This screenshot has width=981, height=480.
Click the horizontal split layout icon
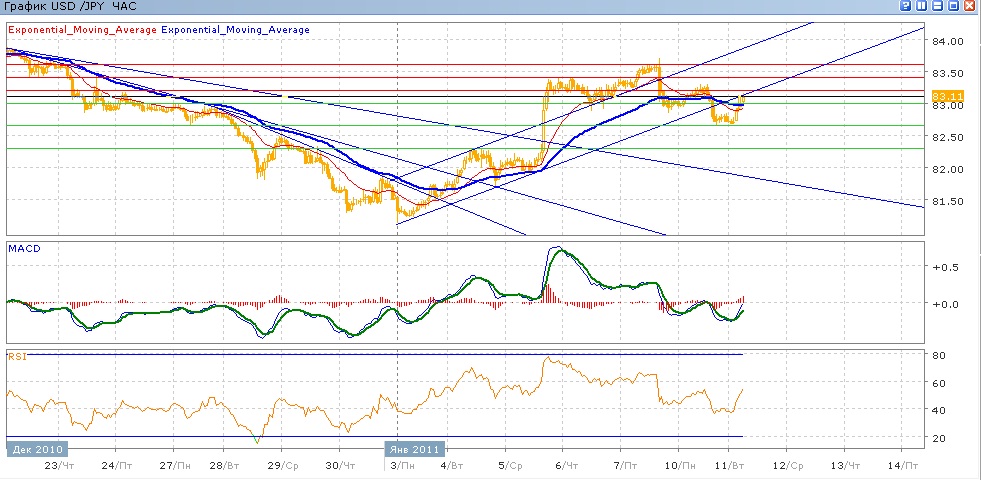[x=938, y=6]
